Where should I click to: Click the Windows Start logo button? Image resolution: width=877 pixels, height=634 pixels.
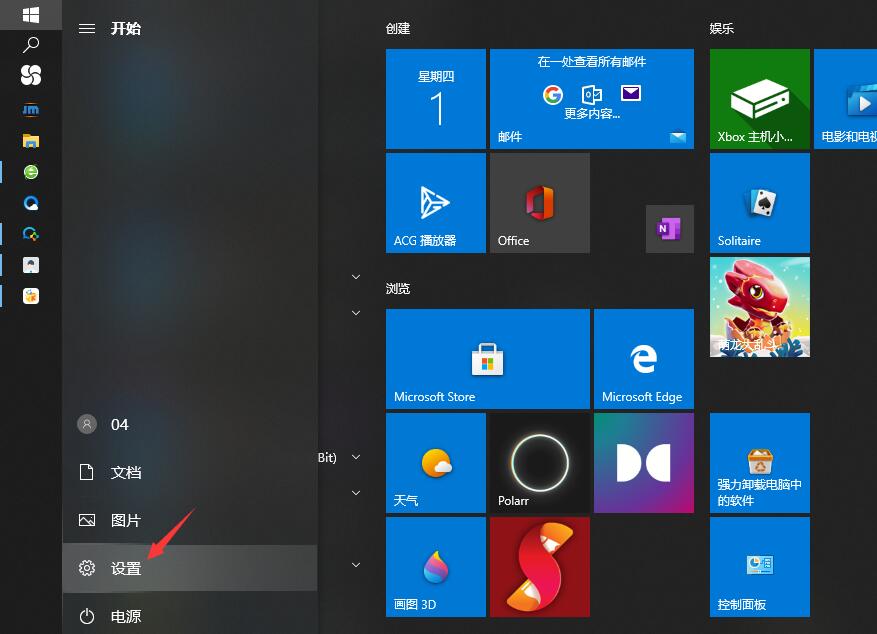coord(31,15)
